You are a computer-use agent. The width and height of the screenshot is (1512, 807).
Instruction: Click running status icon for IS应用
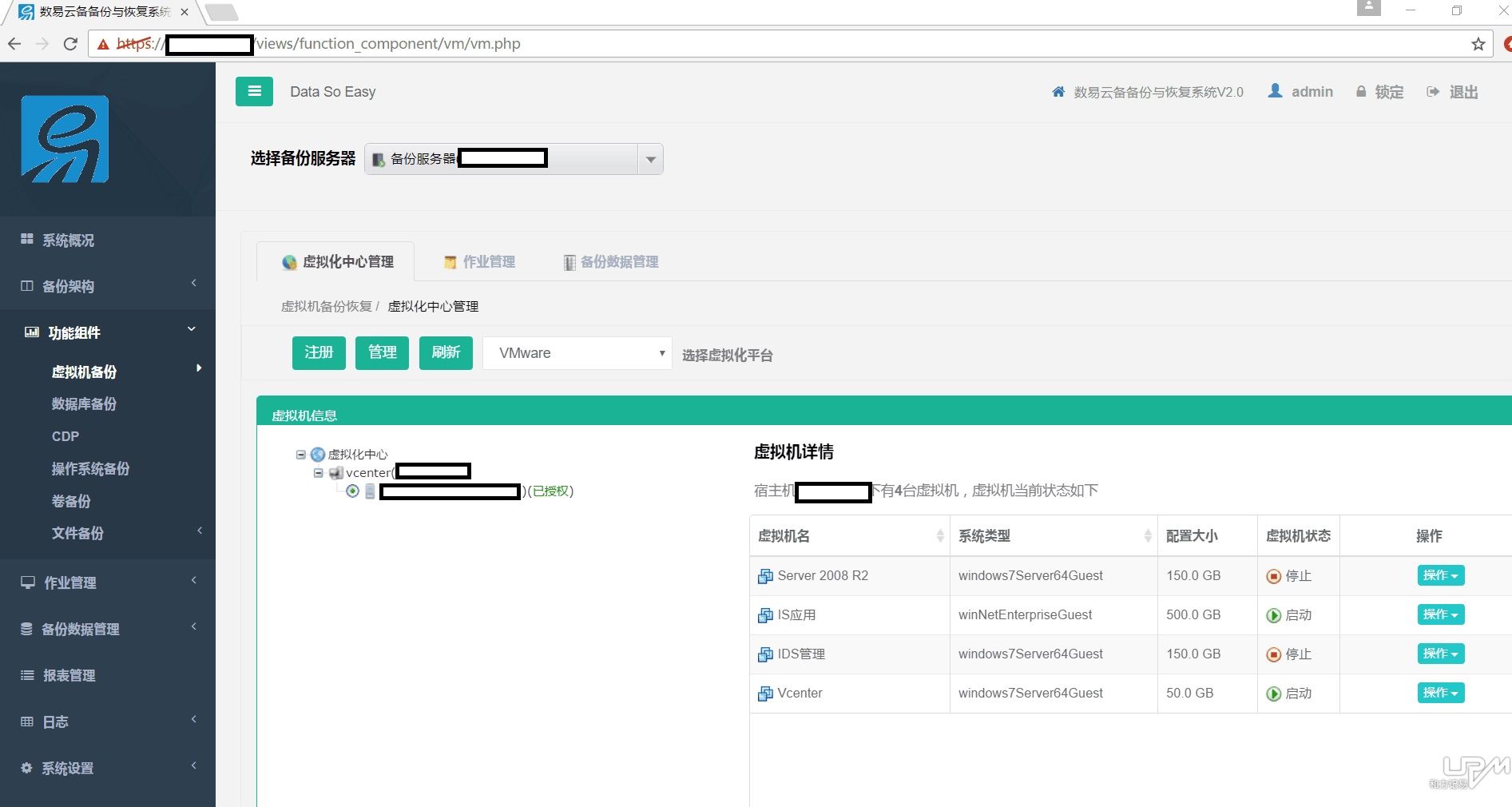click(x=1274, y=615)
